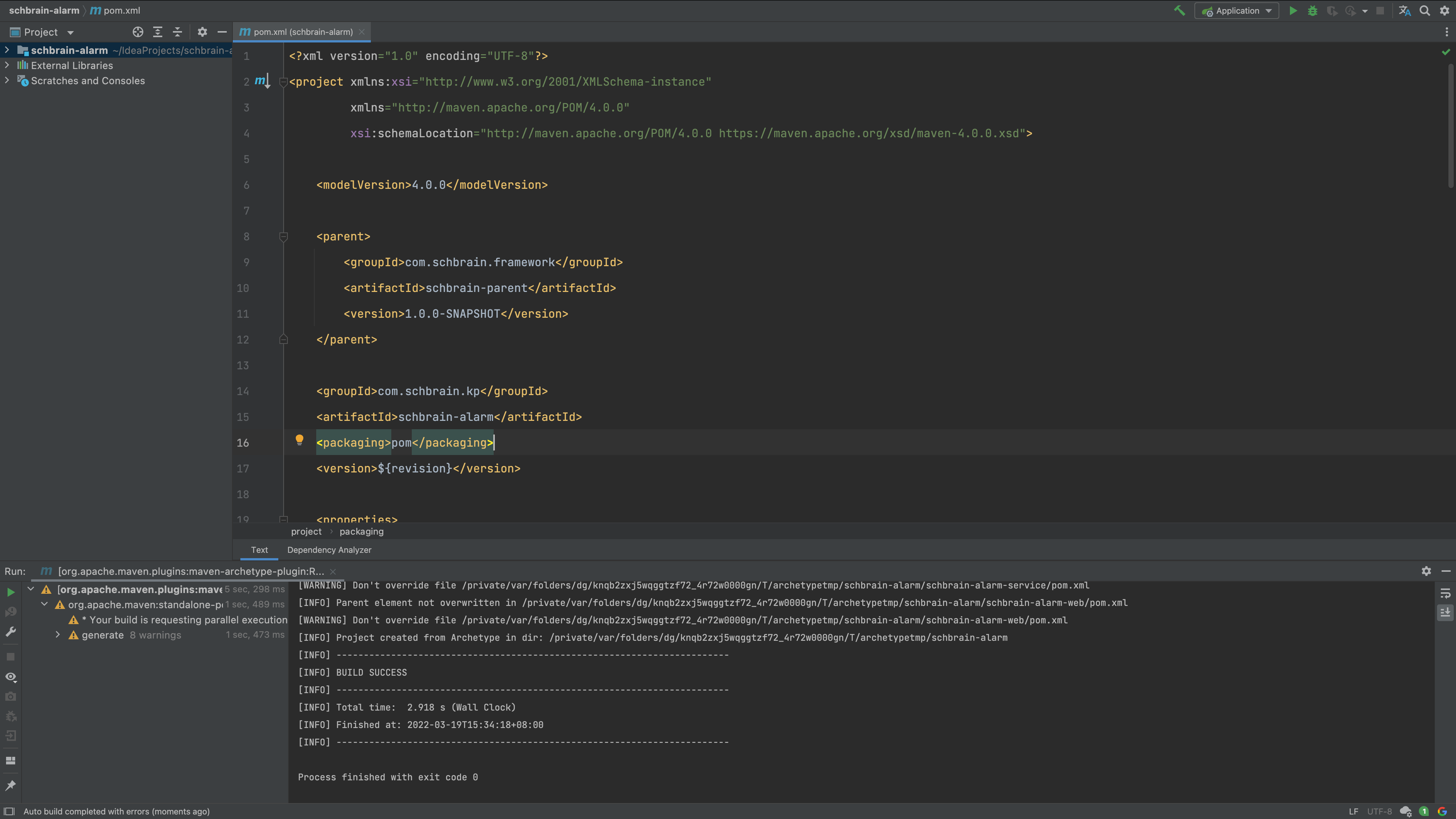The image size is (1456, 819).
Task: Rerun the Maven build in Run panel
Action: [11, 592]
